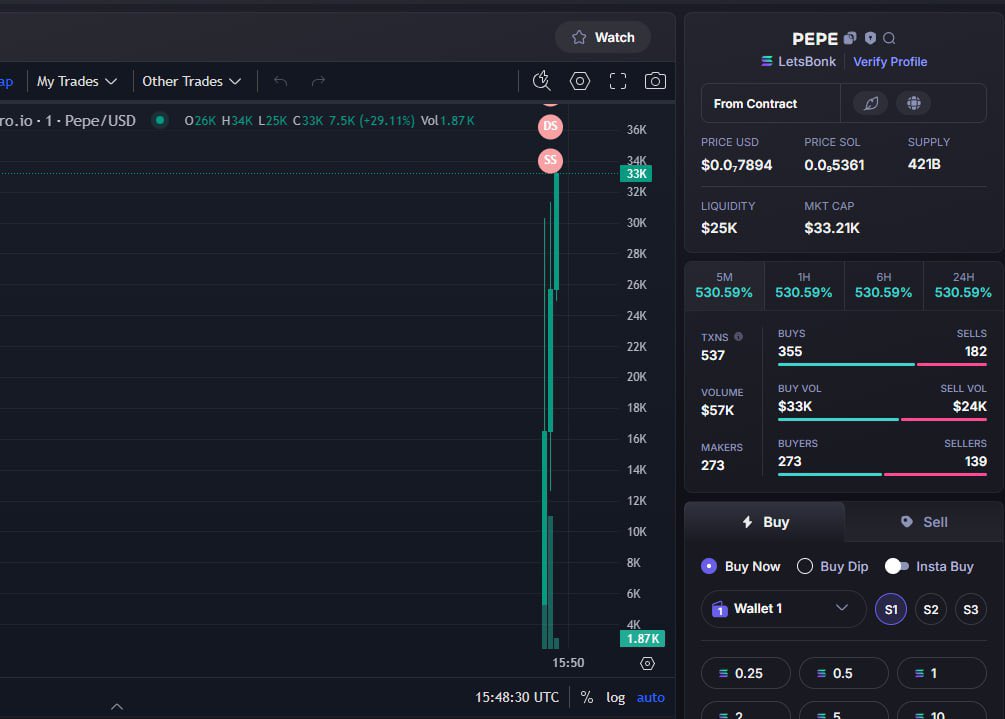Choose the 0.25 SOL amount button

(x=745, y=673)
